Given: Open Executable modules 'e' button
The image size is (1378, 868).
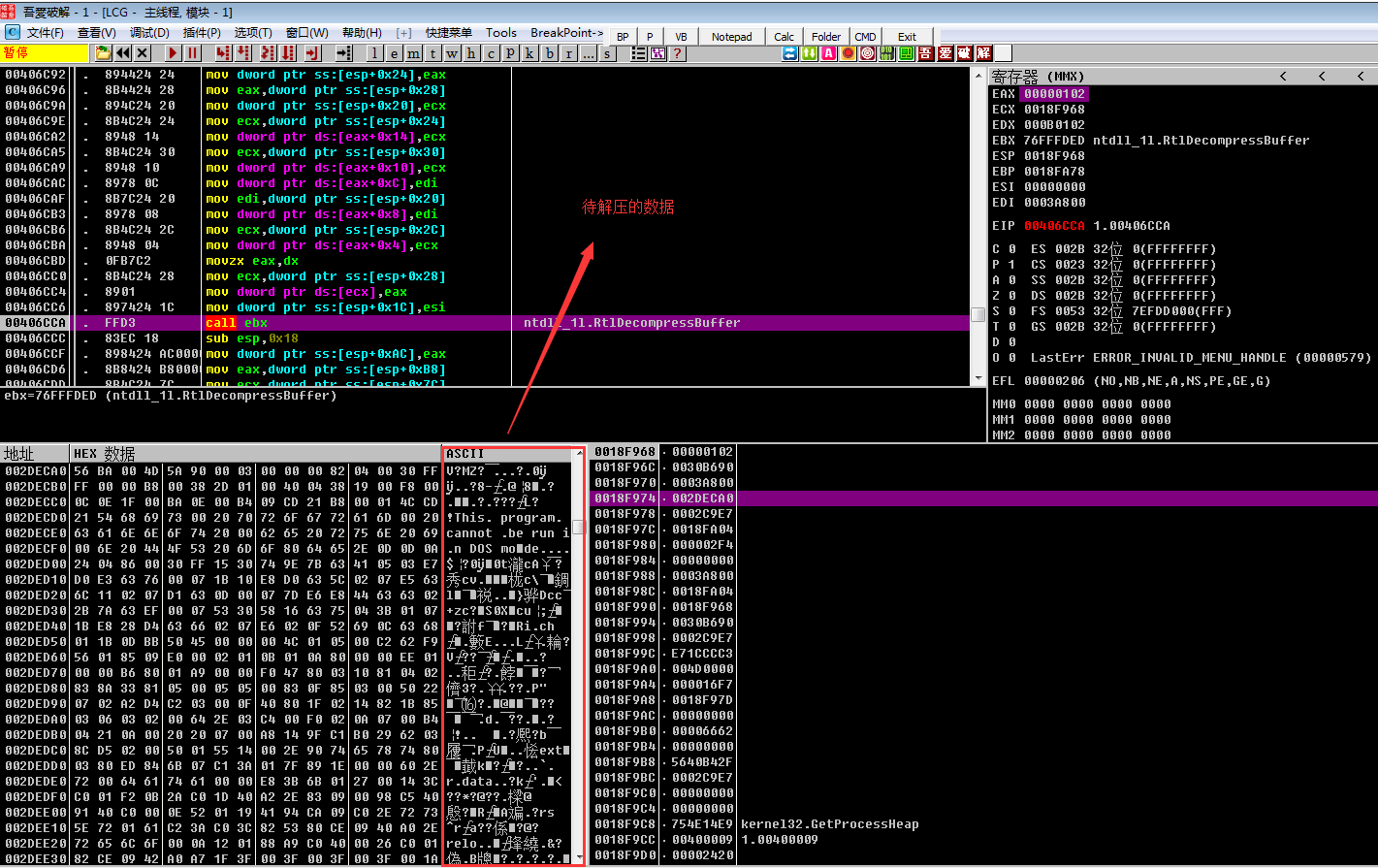Looking at the screenshot, I should [x=394, y=53].
